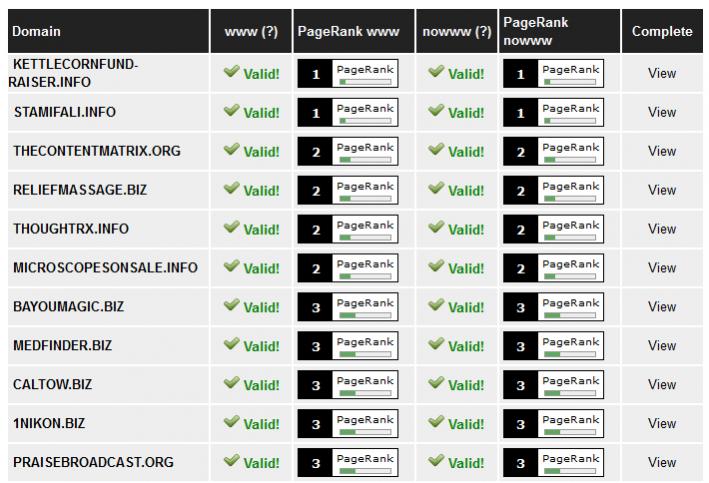Click PageRank nowww badge for BAYOUMAGIC.BIZ

coord(553,307)
